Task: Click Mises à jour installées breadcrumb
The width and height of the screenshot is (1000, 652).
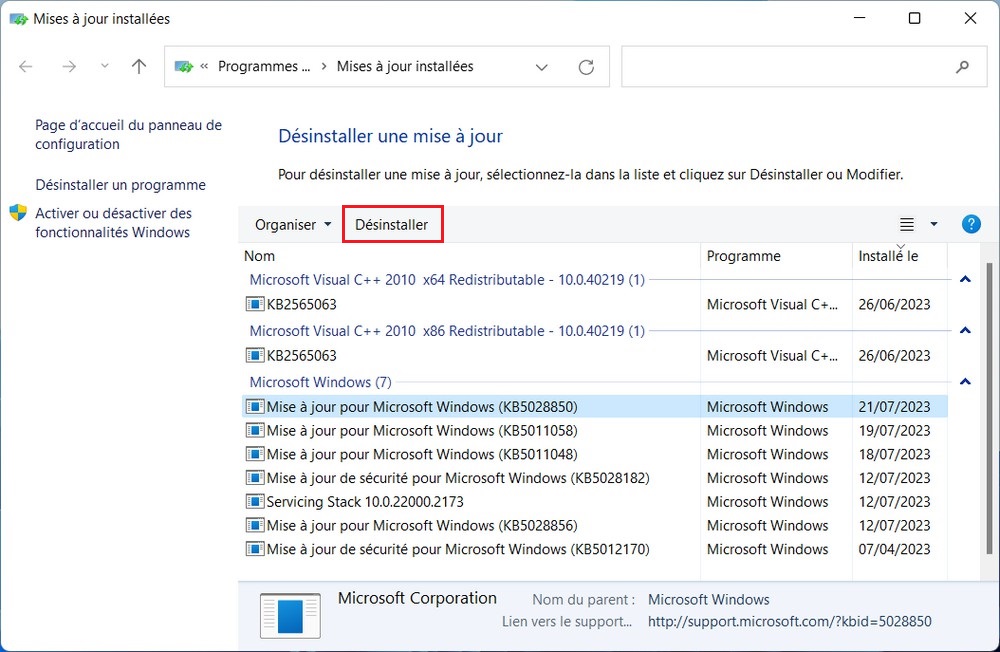Action: tap(405, 66)
